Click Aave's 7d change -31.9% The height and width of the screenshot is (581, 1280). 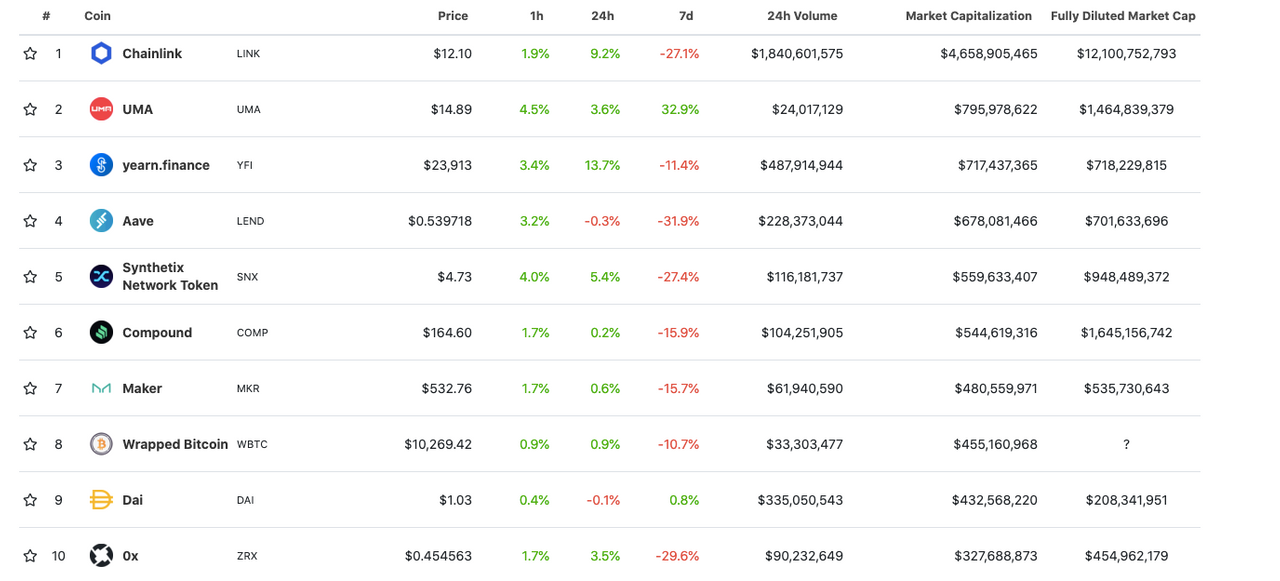pos(680,221)
